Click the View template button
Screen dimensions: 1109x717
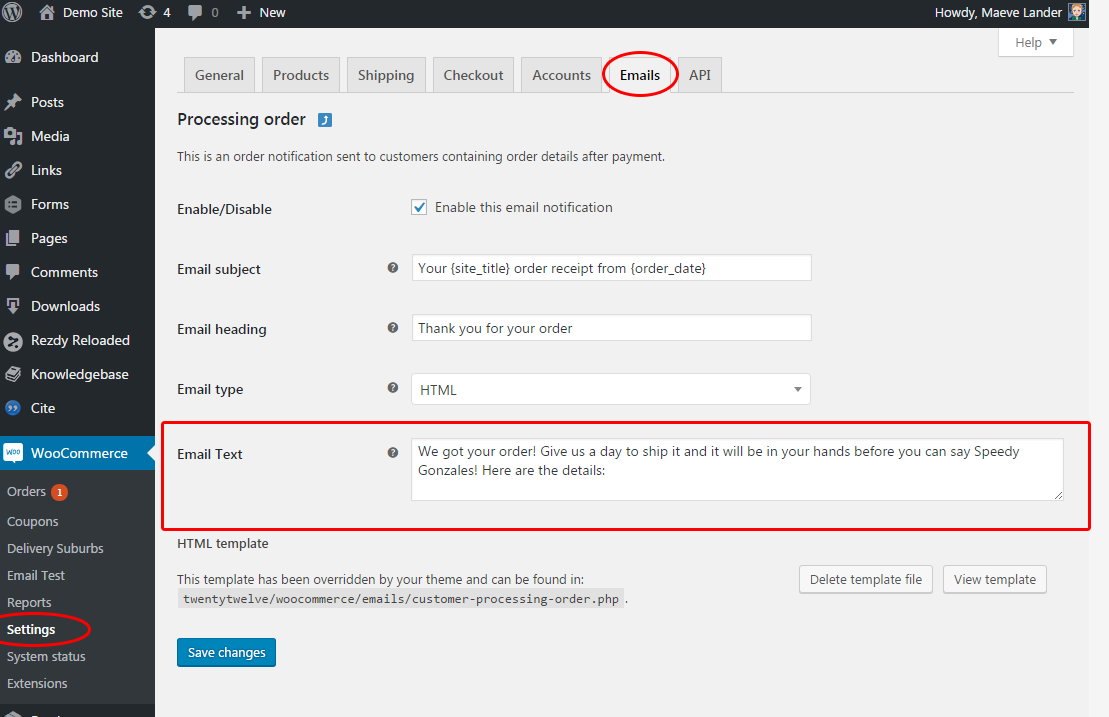994,579
